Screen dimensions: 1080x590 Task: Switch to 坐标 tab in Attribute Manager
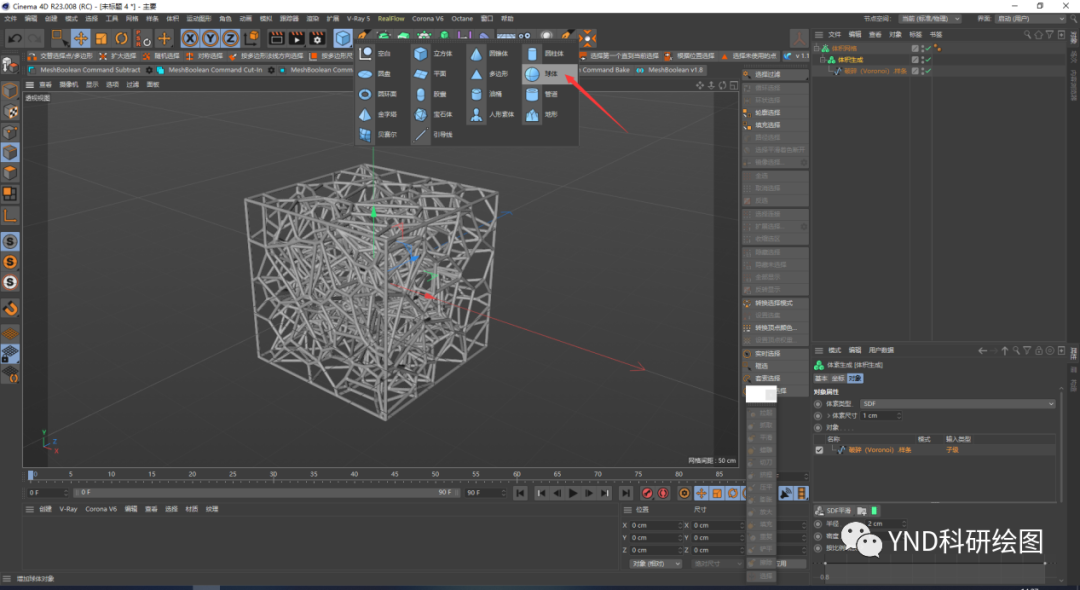tap(838, 379)
